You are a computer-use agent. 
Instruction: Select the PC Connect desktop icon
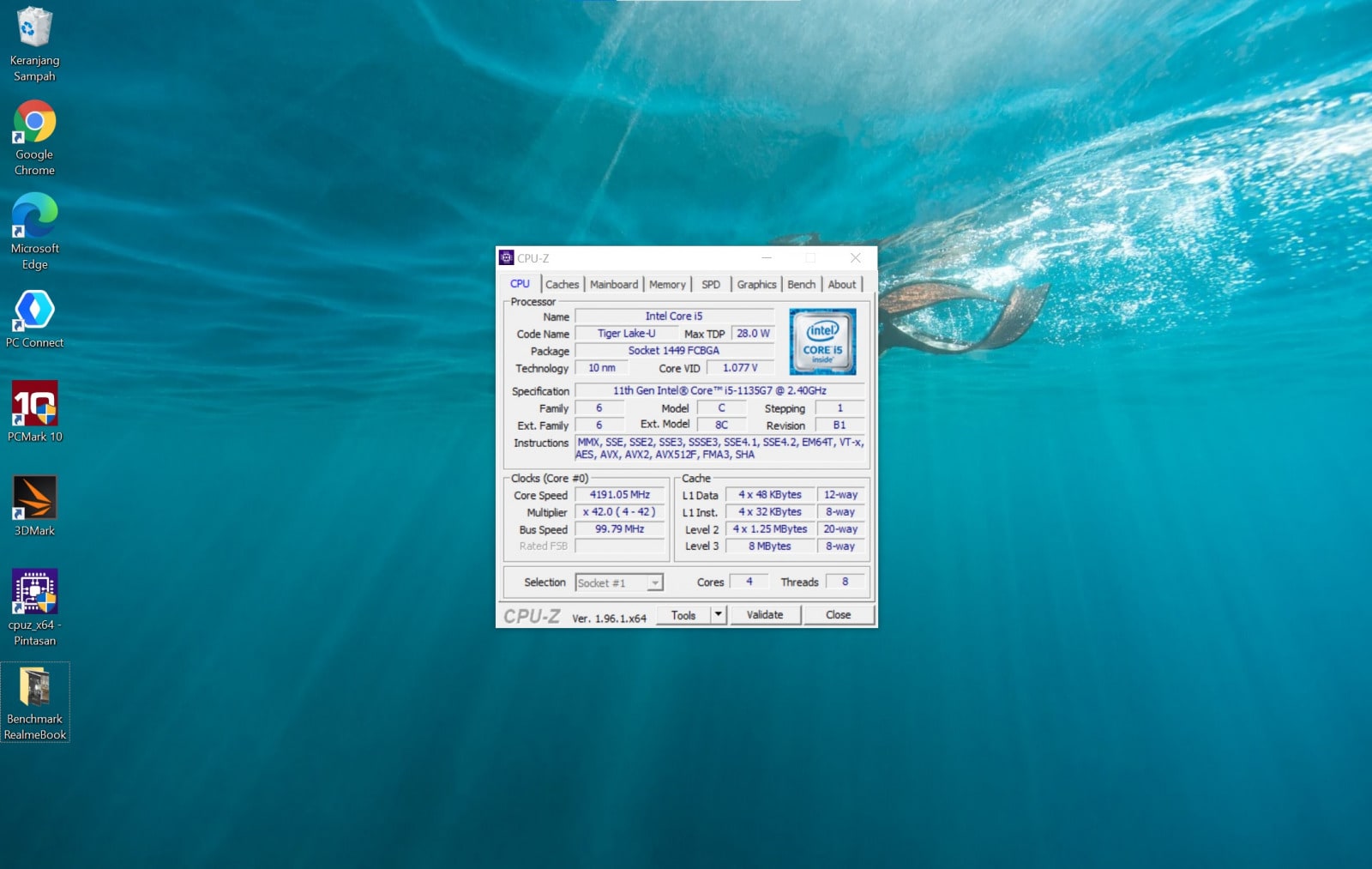[34, 311]
